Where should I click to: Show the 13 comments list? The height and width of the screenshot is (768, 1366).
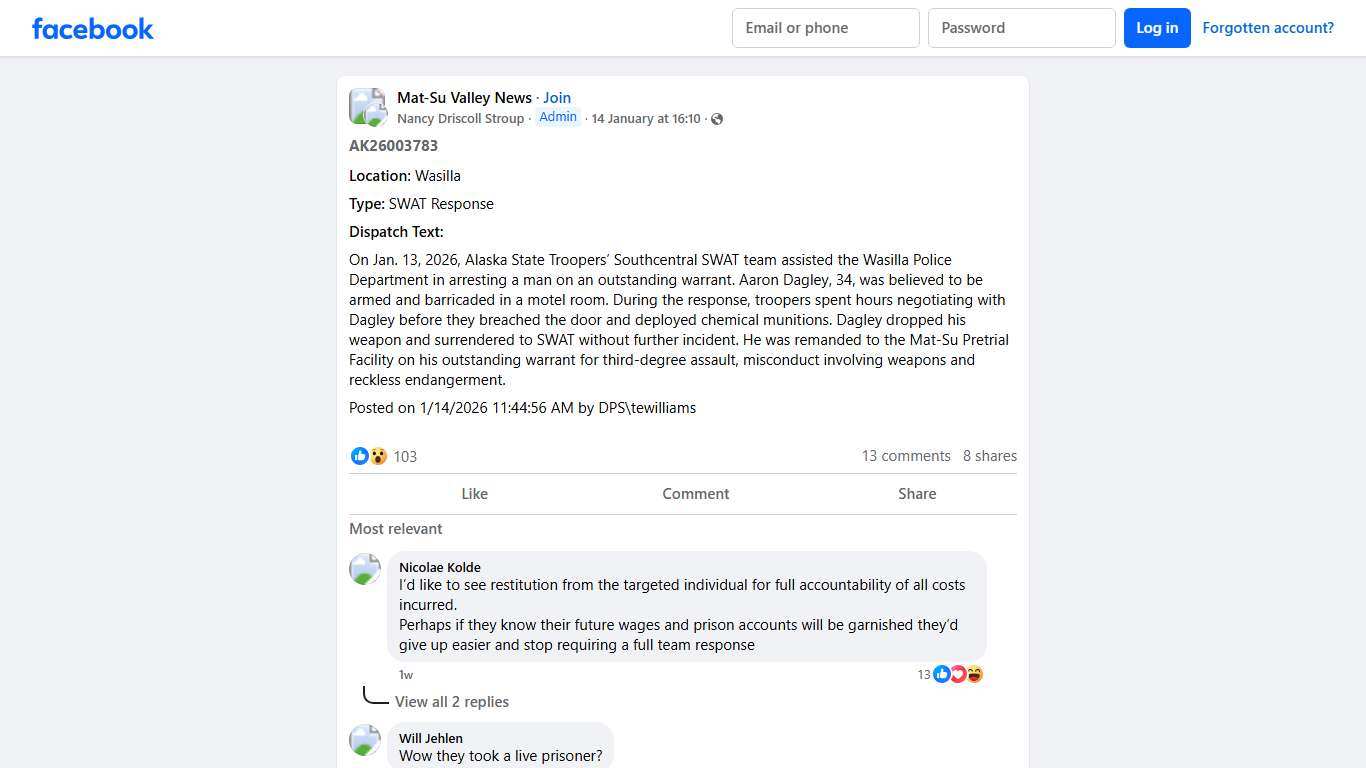click(x=906, y=456)
